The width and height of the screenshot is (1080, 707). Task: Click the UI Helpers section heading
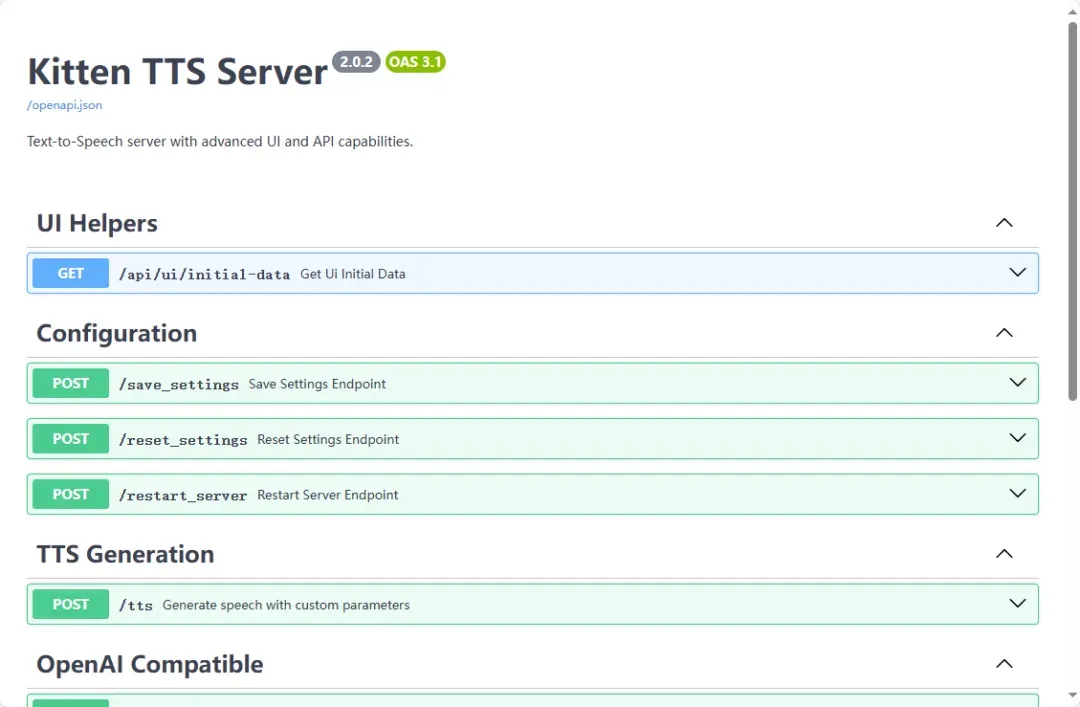[97, 223]
